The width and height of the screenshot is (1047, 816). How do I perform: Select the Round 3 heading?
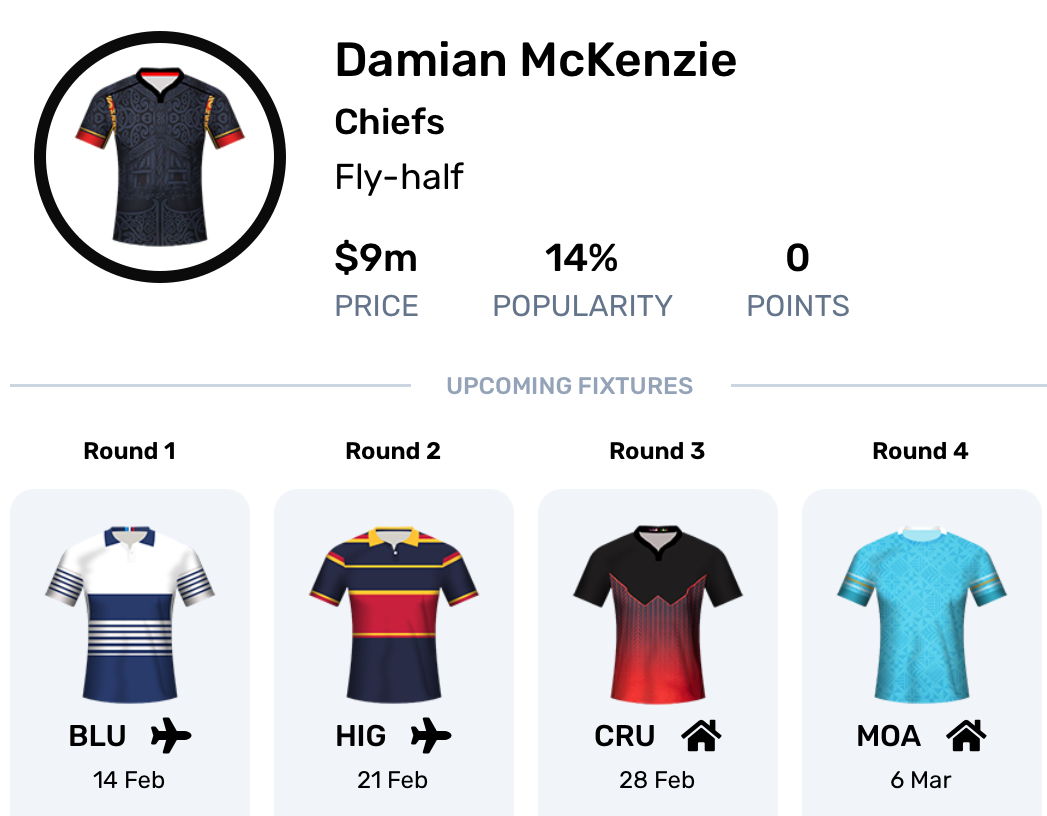pyautogui.click(x=657, y=451)
